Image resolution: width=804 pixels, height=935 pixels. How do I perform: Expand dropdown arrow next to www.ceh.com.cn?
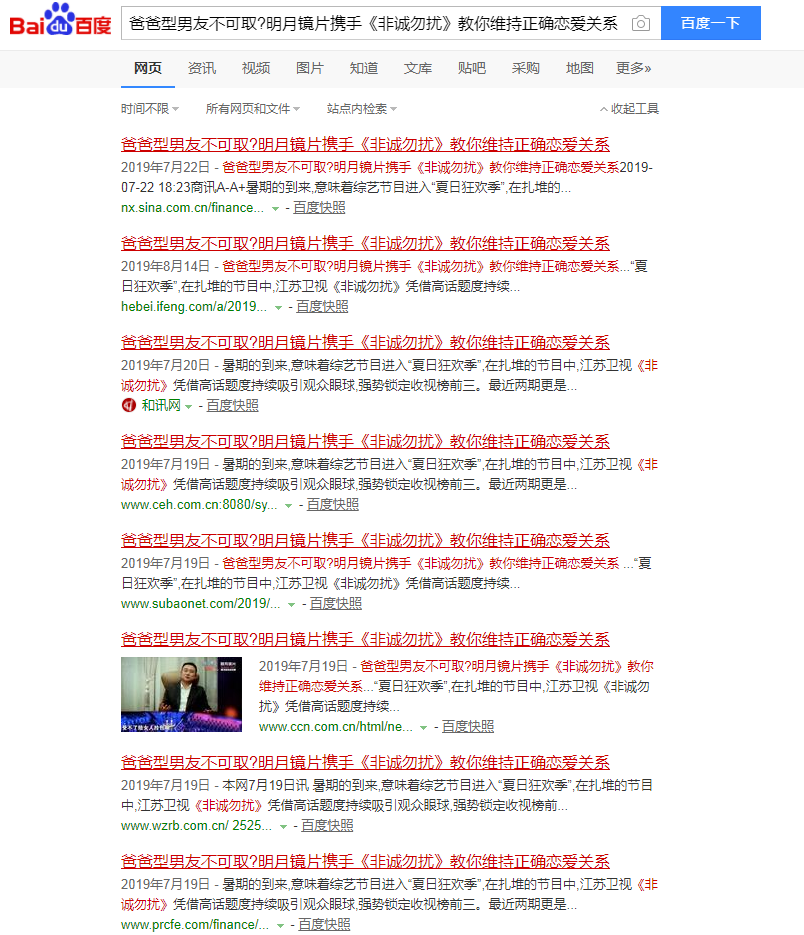coord(289,506)
